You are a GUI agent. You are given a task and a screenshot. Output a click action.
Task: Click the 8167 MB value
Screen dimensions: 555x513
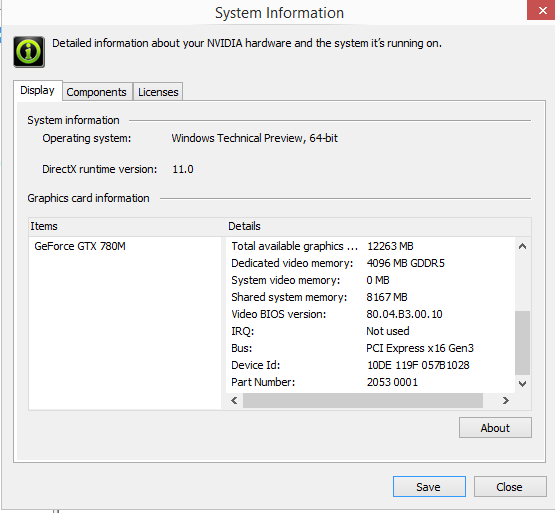click(x=387, y=297)
